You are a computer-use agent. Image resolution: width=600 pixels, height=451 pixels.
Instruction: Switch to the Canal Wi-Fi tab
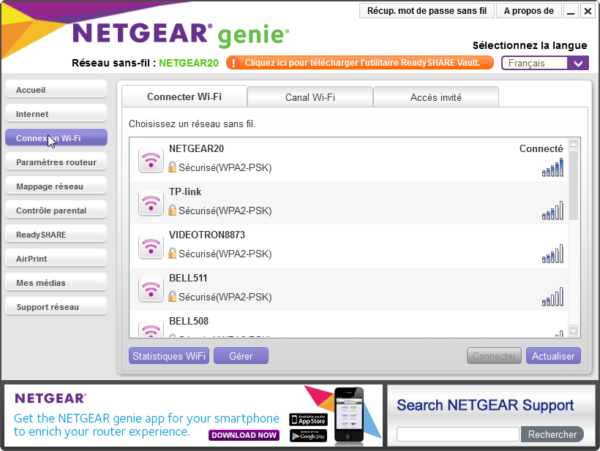(x=309, y=97)
